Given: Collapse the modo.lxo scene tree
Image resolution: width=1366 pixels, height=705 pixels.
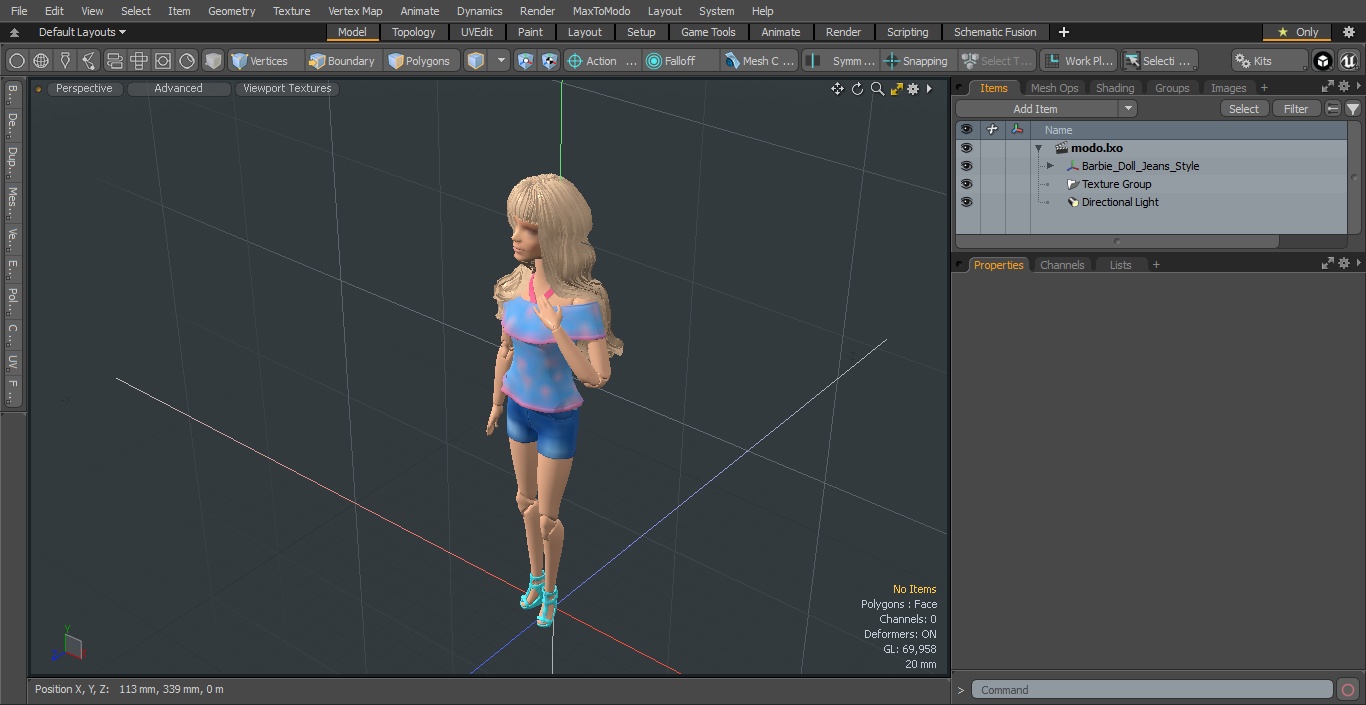Looking at the screenshot, I should [1039, 148].
